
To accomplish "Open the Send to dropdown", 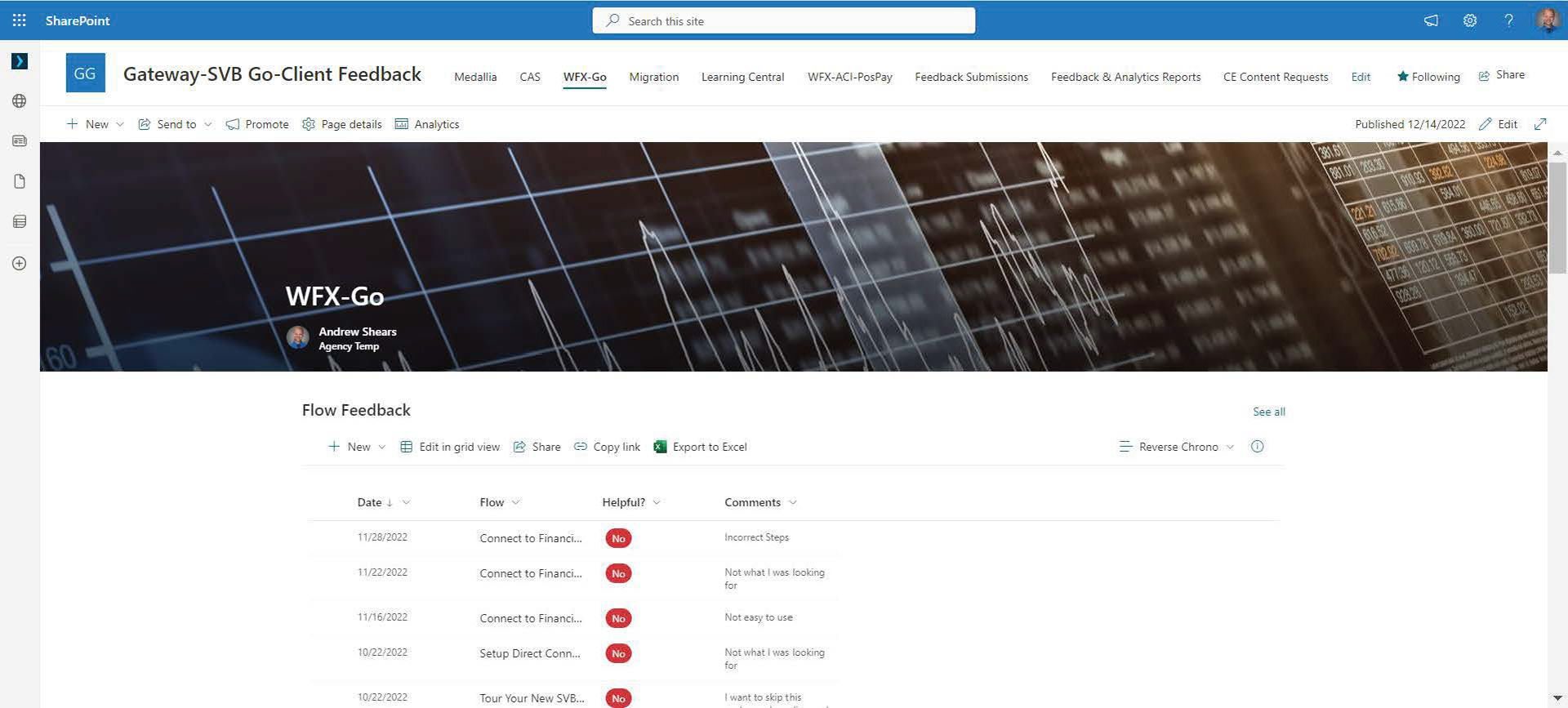I will 176,124.
